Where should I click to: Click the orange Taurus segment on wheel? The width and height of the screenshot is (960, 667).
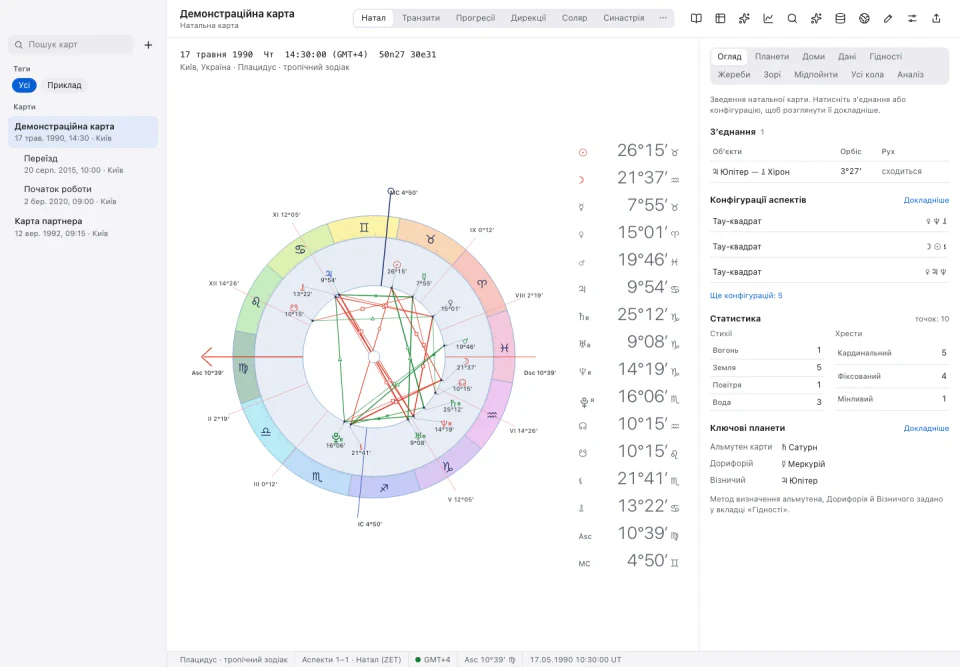[430, 239]
